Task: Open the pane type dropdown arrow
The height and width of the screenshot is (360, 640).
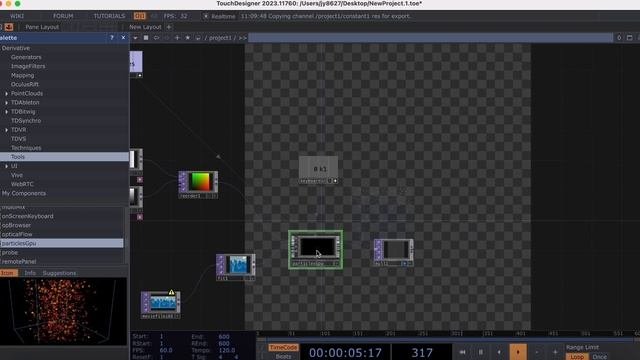Action: click(x=135, y=38)
